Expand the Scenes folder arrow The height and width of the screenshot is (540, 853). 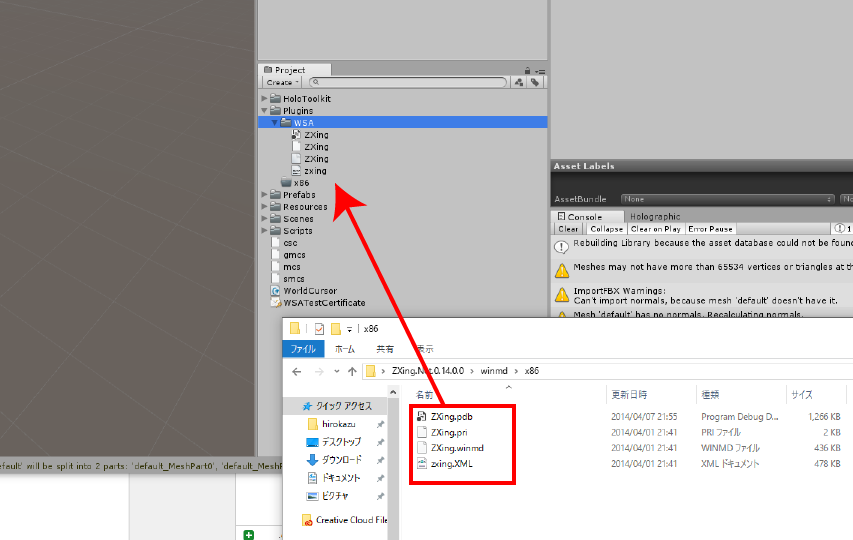(264, 219)
